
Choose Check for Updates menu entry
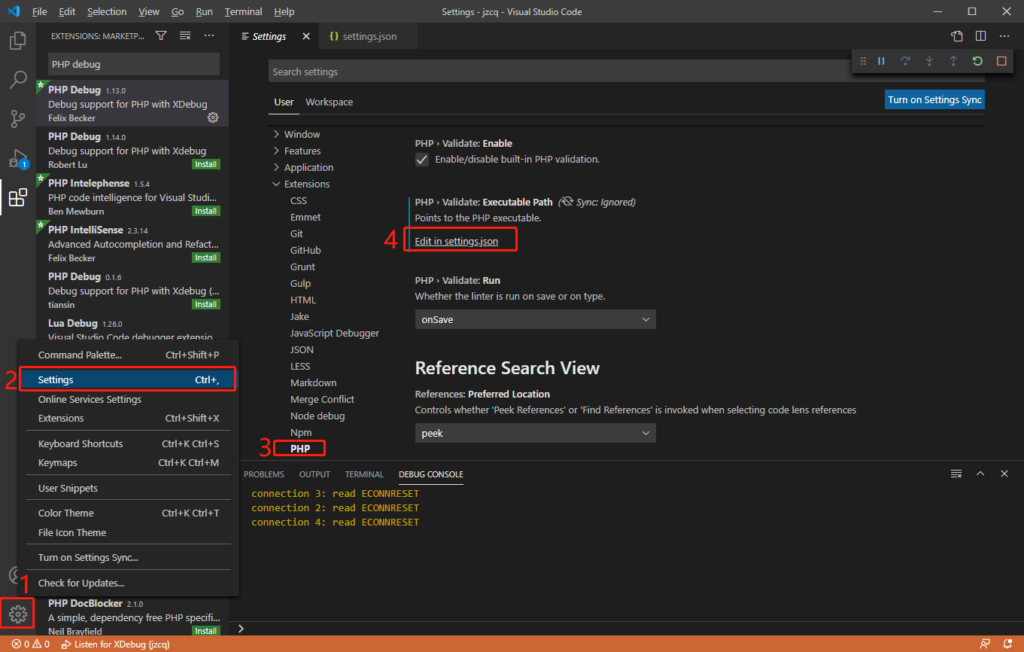[x=128, y=583]
